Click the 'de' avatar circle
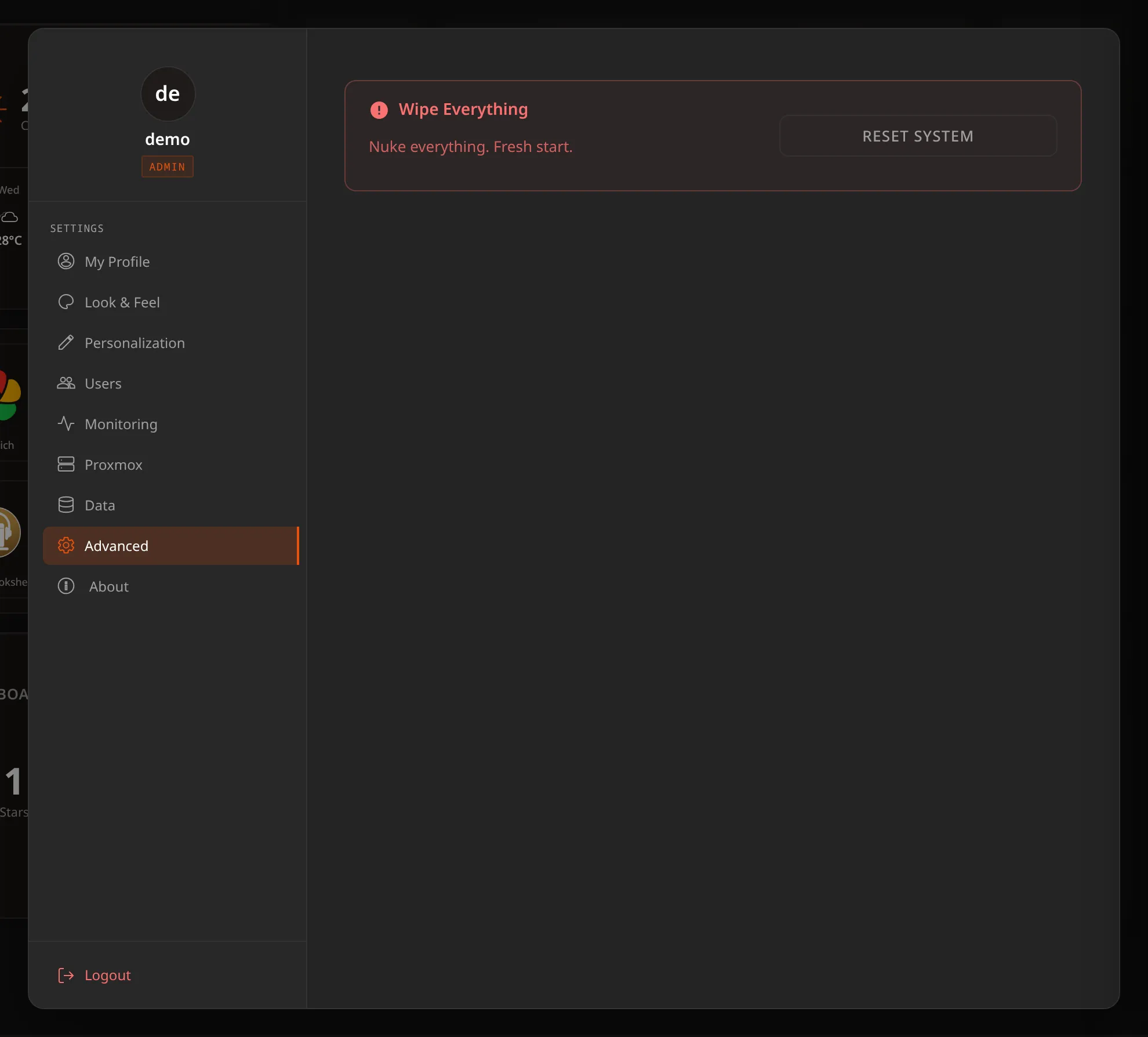The image size is (1148, 1037). point(168,94)
